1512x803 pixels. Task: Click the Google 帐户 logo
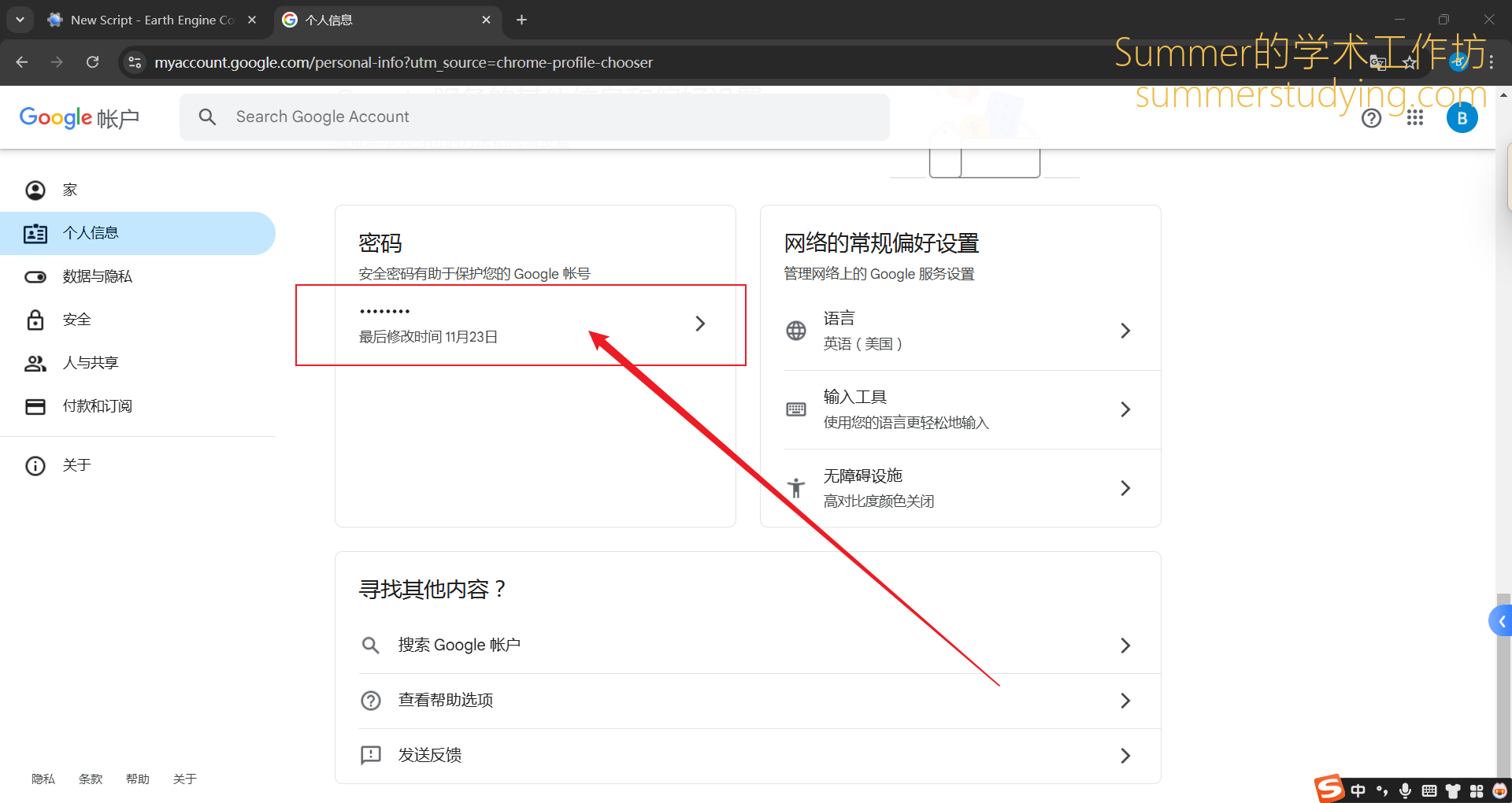(79, 118)
